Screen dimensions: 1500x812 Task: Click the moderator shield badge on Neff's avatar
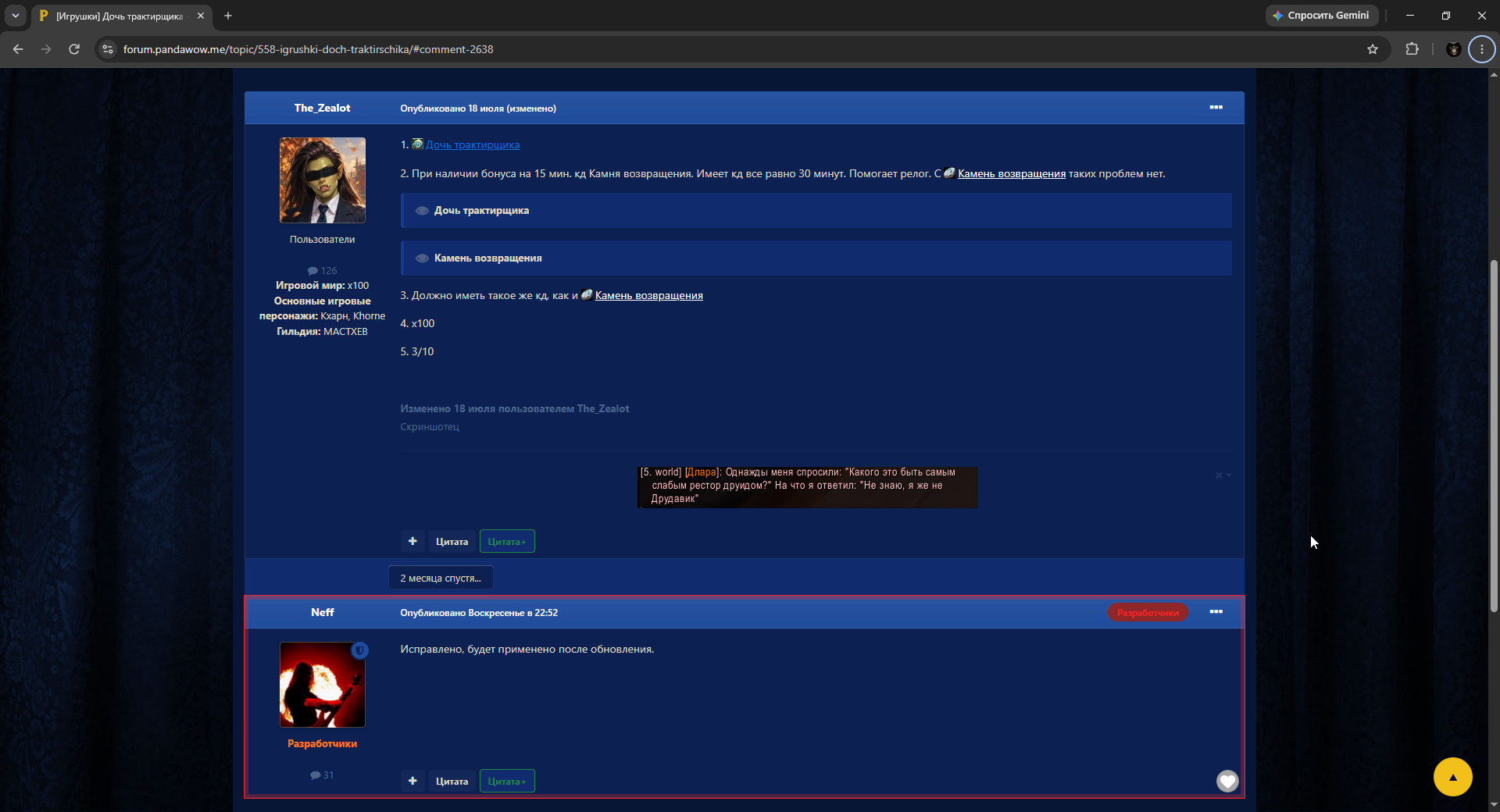tap(359, 650)
